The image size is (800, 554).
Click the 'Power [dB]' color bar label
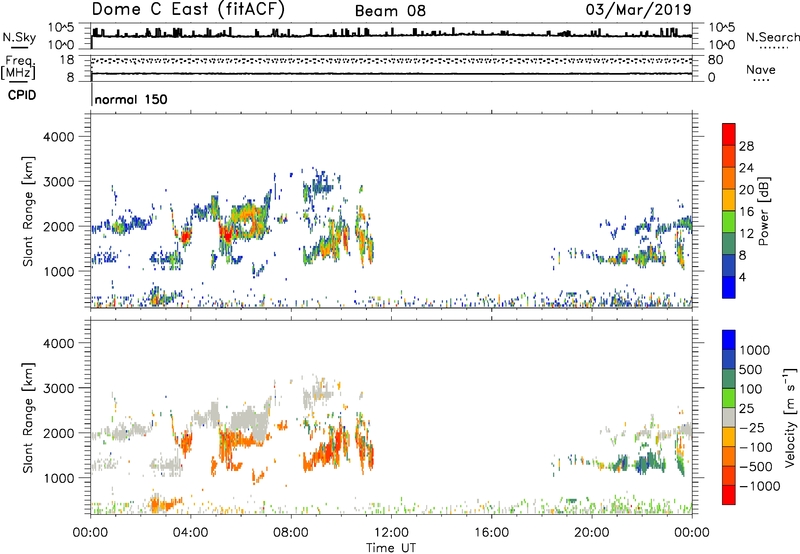tap(764, 211)
